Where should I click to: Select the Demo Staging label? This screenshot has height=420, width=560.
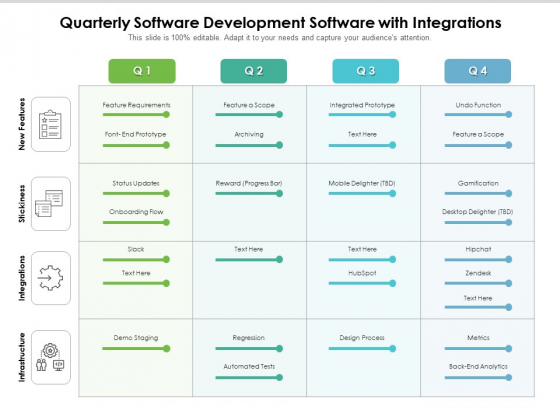[136, 338]
